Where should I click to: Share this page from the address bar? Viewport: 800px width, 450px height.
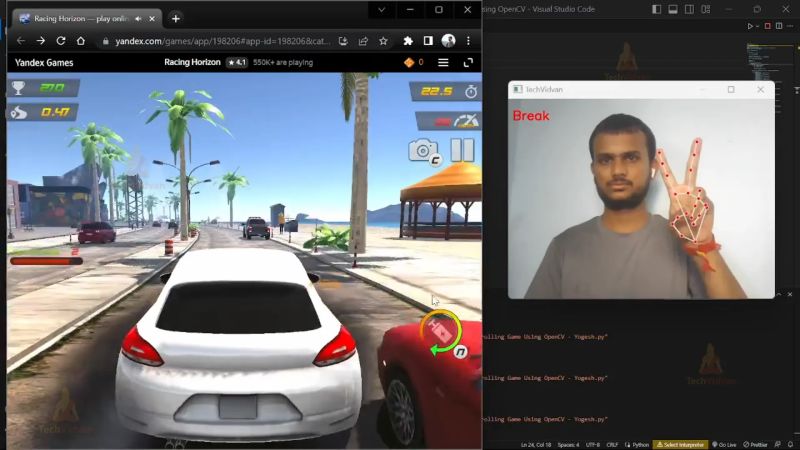[x=363, y=41]
